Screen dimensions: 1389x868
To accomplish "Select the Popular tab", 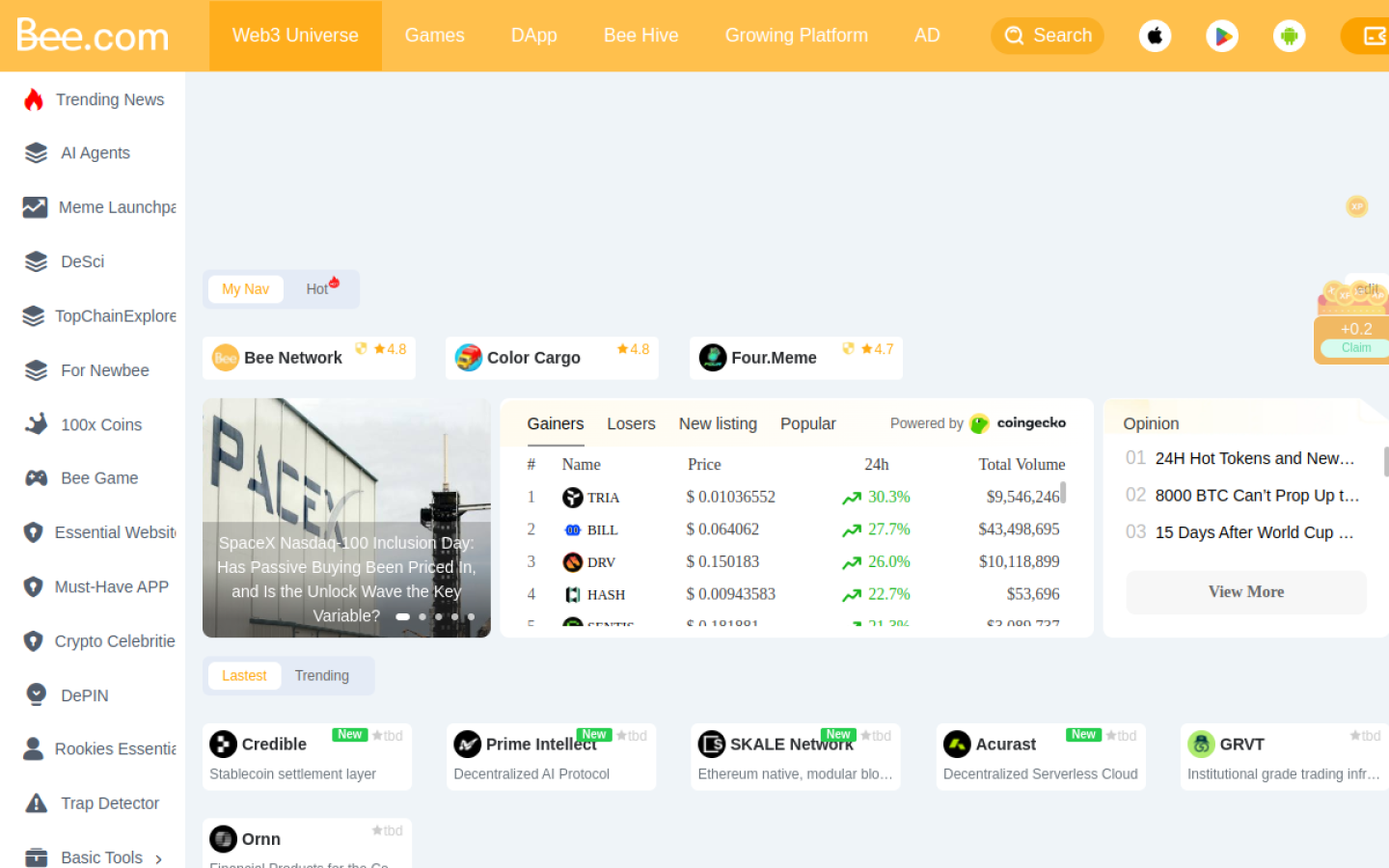I will pyautogui.click(x=808, y=424).
